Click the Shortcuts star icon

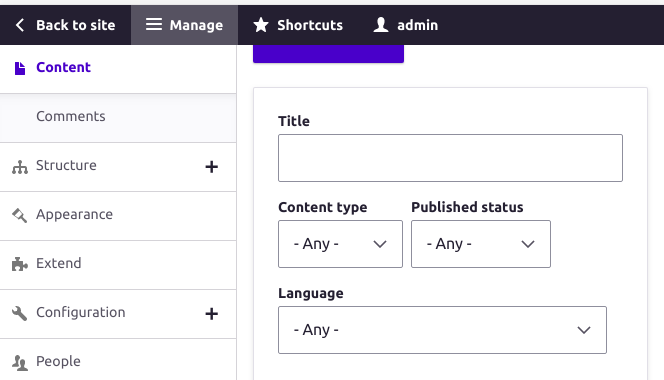(261, 25)
